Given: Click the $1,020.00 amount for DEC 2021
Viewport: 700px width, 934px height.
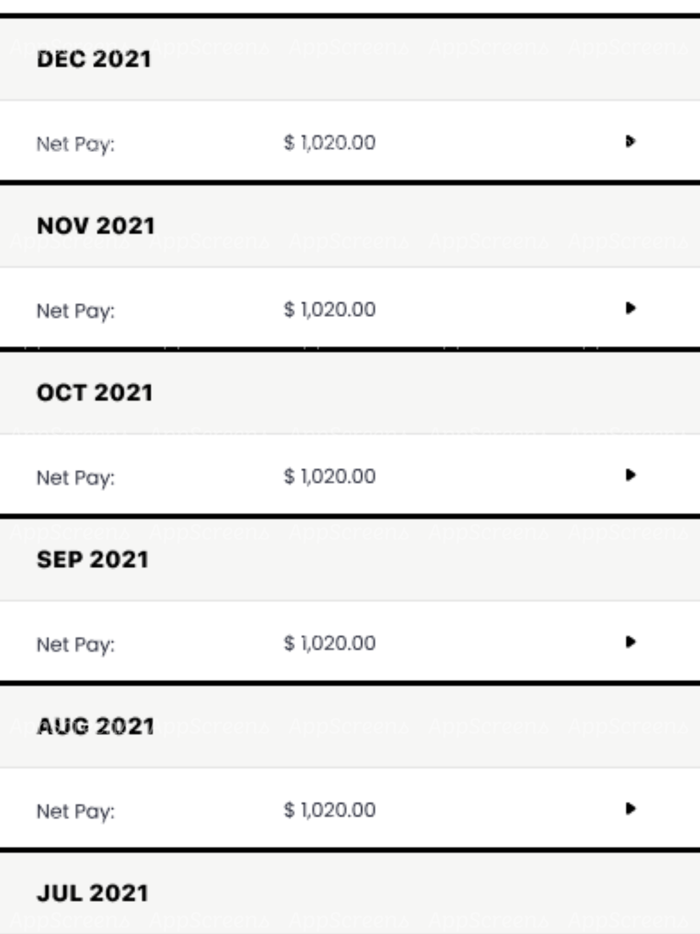Looking at the screenshot, I should 330,143.
